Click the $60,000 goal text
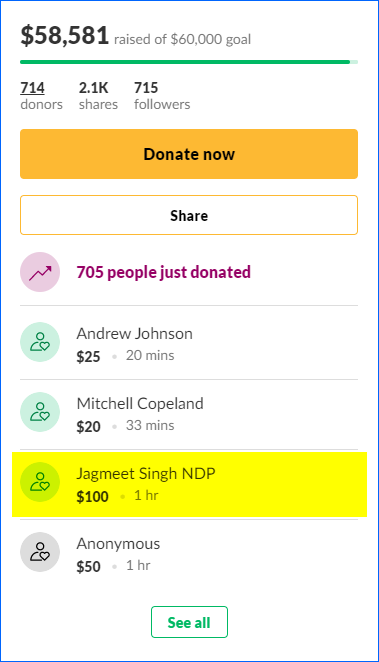The image size is (379, 662). [x=210, y=39]
